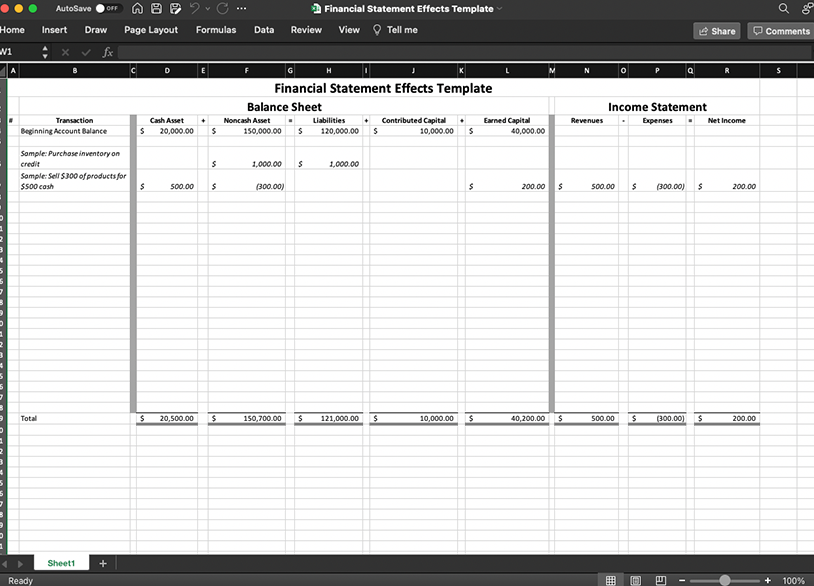Select column F header

pos(247,71)
